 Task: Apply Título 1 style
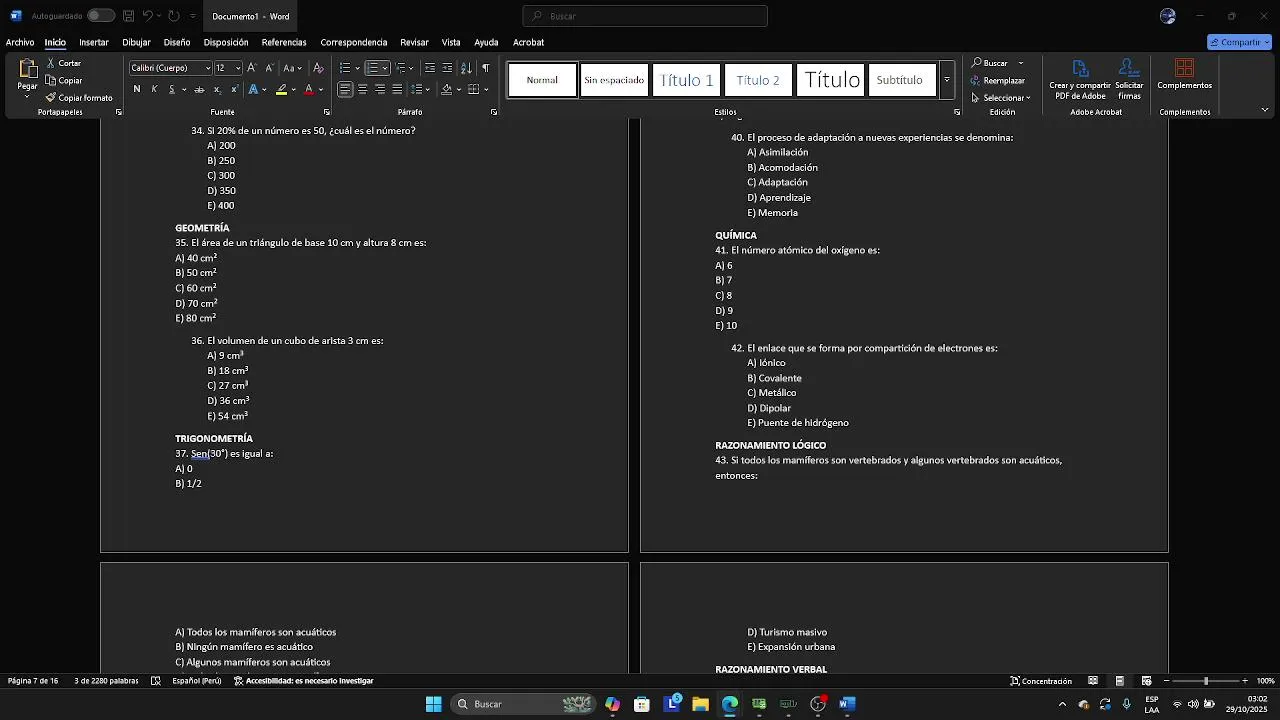(686, 80)
